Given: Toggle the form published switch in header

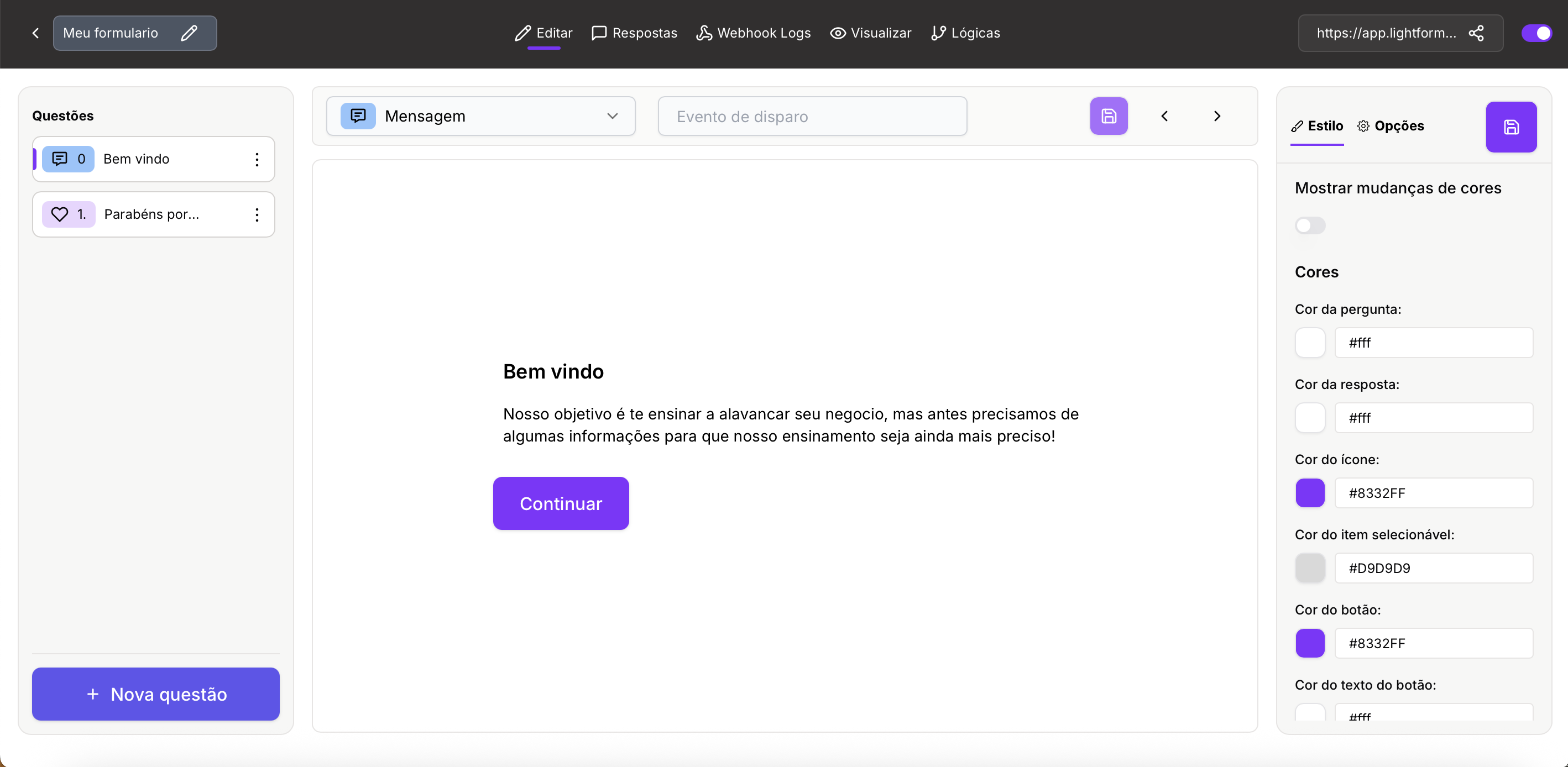Looking at the screenshot, I should pyautogui.click(x=1536, y=33).
